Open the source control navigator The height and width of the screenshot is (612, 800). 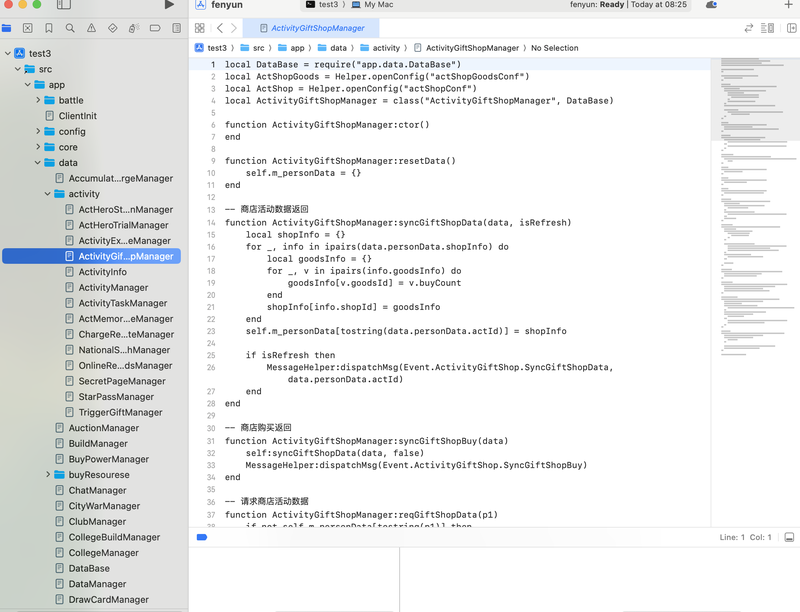coord(28,28)
